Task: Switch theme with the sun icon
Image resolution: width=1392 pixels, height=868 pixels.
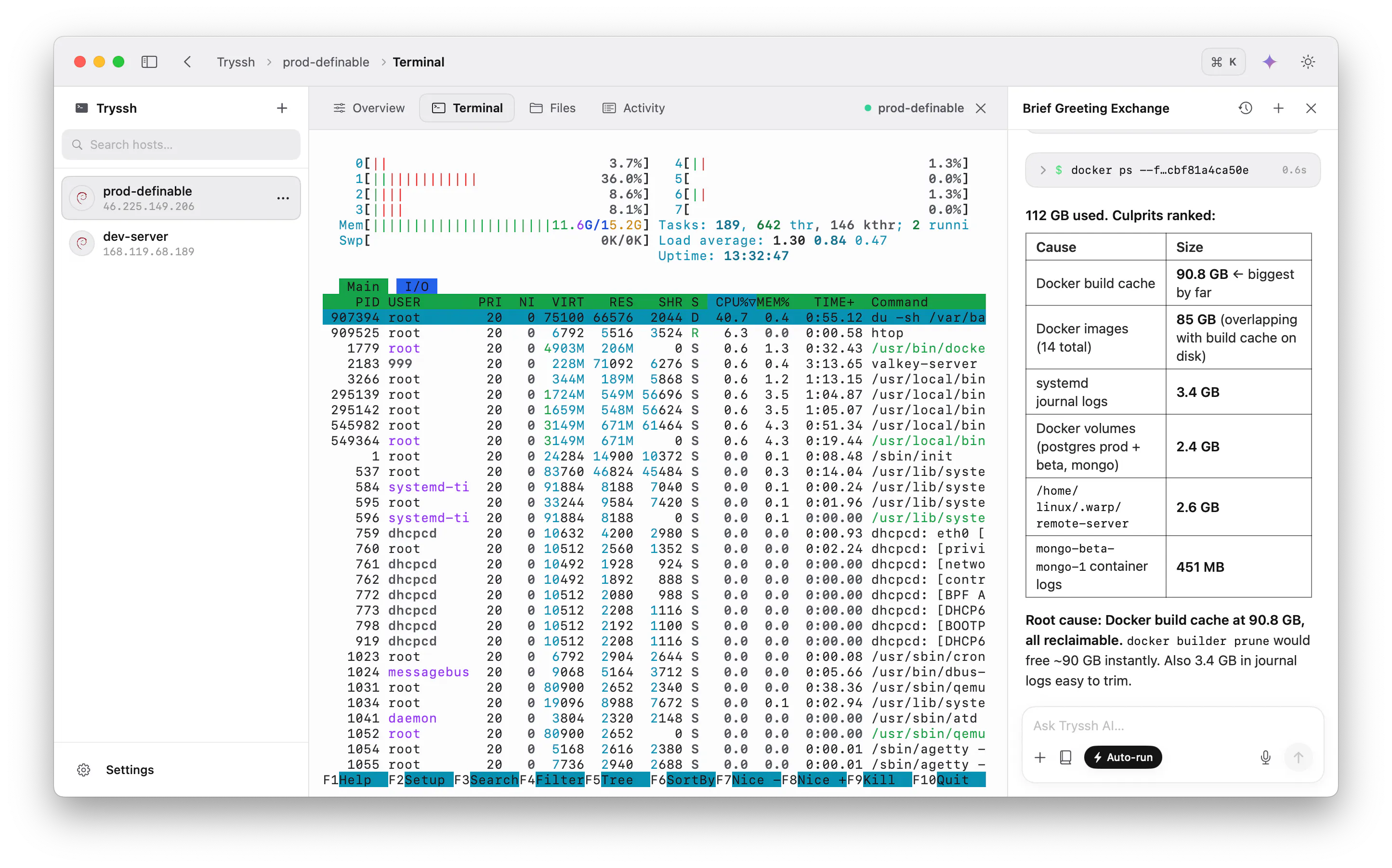Action: 1308,62
